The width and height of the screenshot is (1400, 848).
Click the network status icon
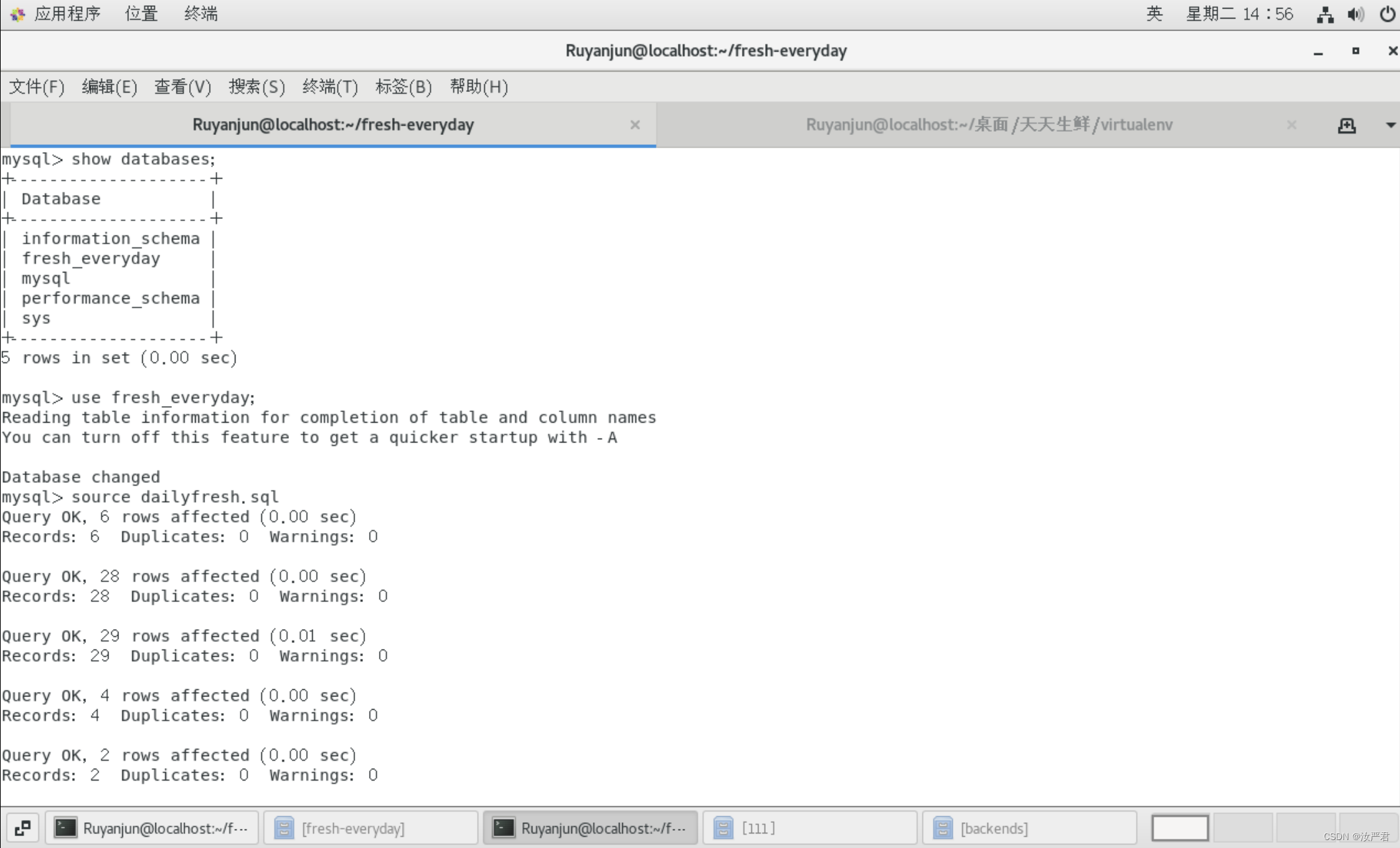[x=1325, y=15]
